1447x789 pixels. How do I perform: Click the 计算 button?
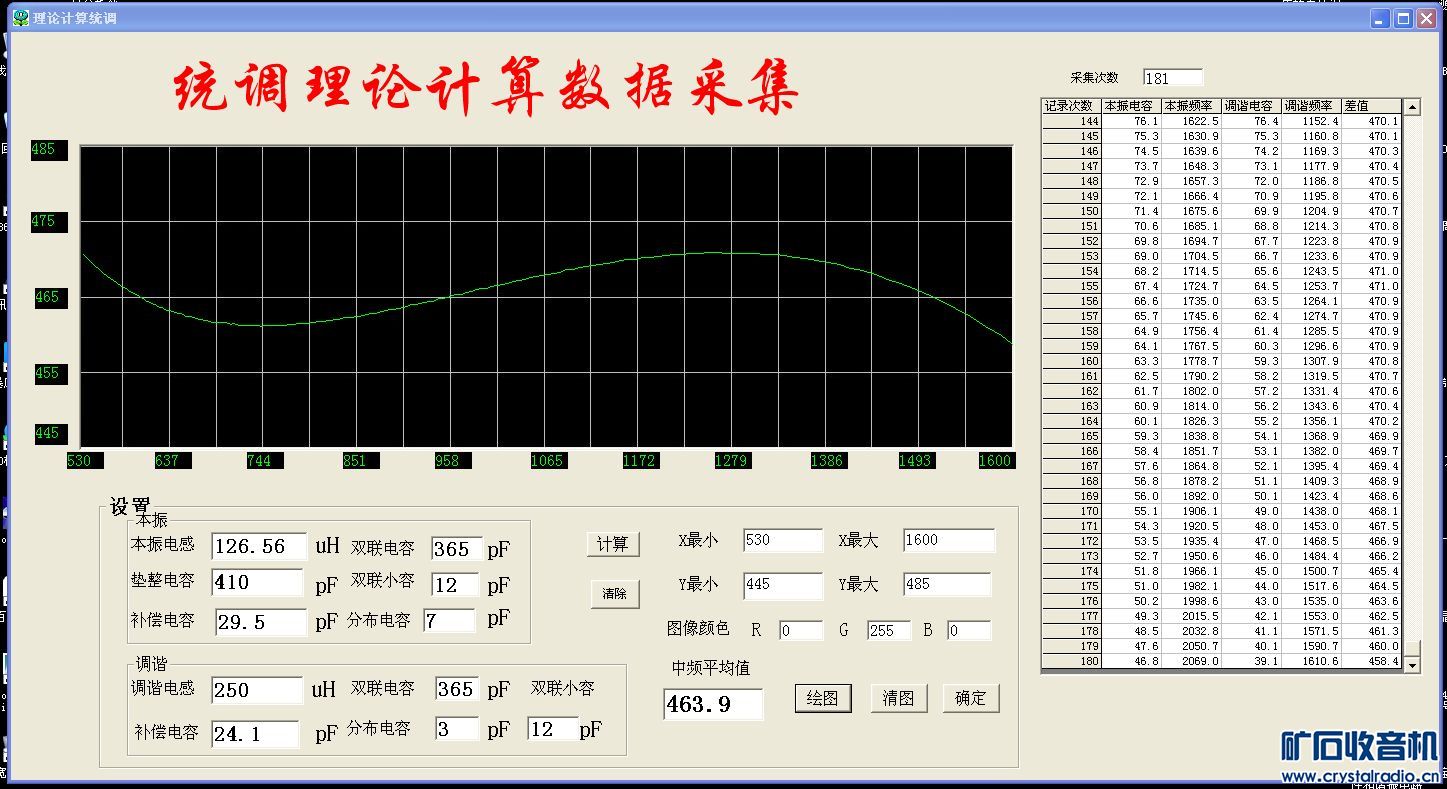point(612,544)
